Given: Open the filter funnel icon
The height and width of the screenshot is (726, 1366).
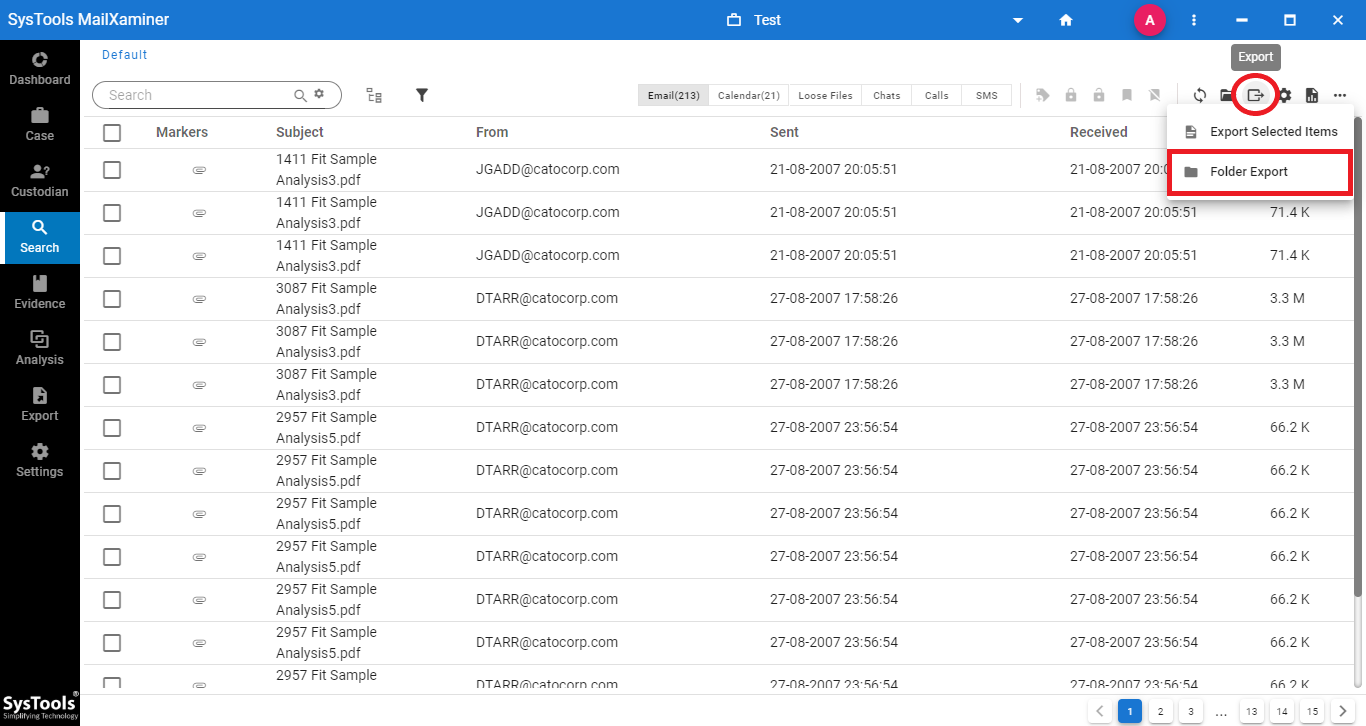Looking at the screenshot, I should tap(422, 95).
